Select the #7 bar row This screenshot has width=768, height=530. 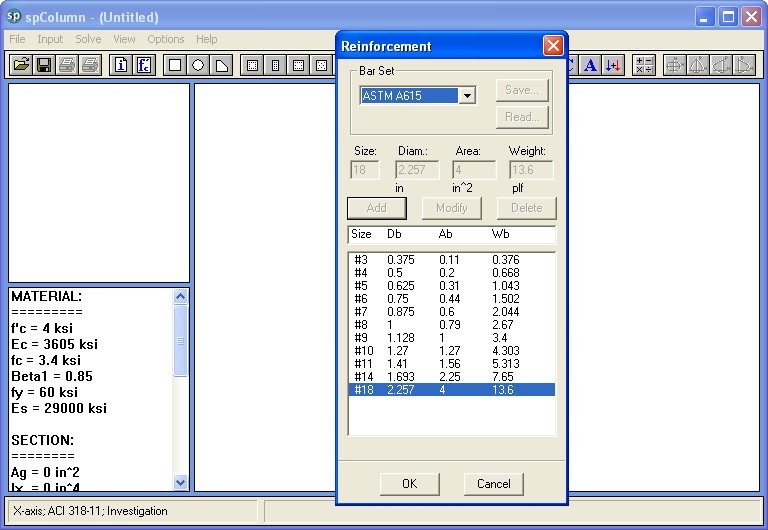(x=452, y=312)
